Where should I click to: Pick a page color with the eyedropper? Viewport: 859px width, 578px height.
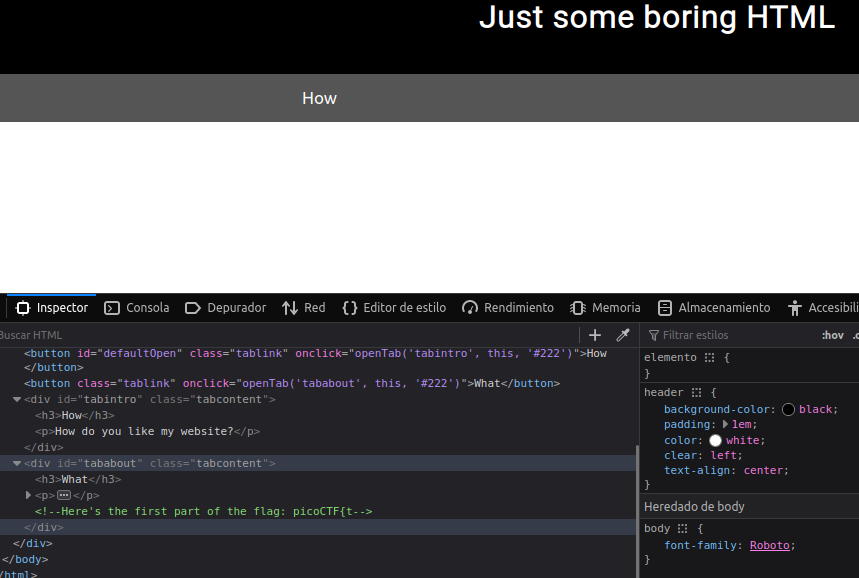click(622, 336)
